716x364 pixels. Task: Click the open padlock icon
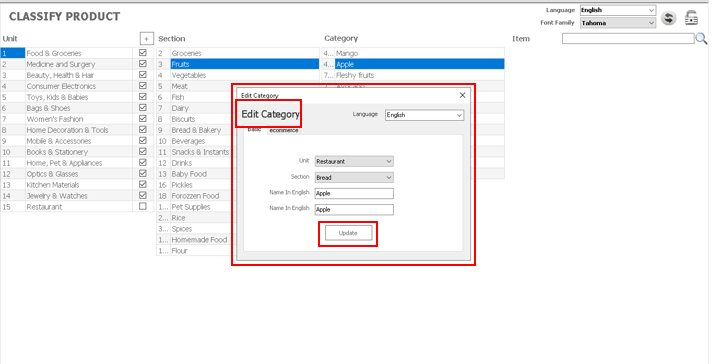pyautogui.click(x=691, y=18)
